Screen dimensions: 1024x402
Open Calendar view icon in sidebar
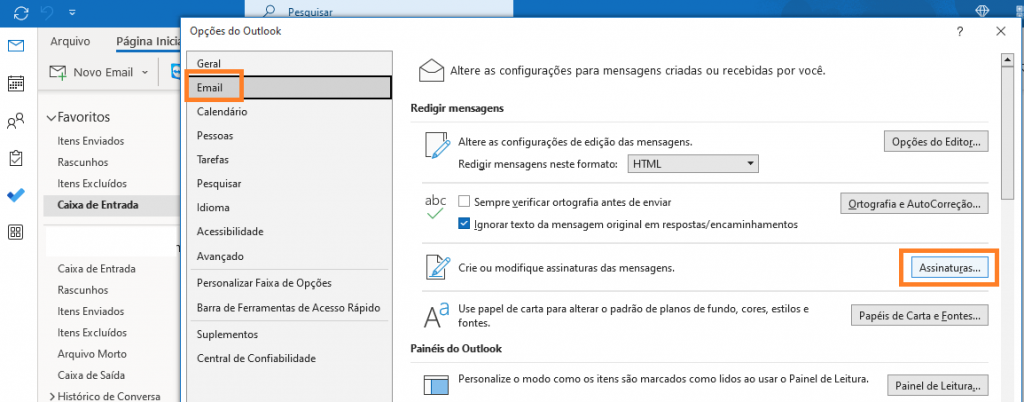coord(16,83)
